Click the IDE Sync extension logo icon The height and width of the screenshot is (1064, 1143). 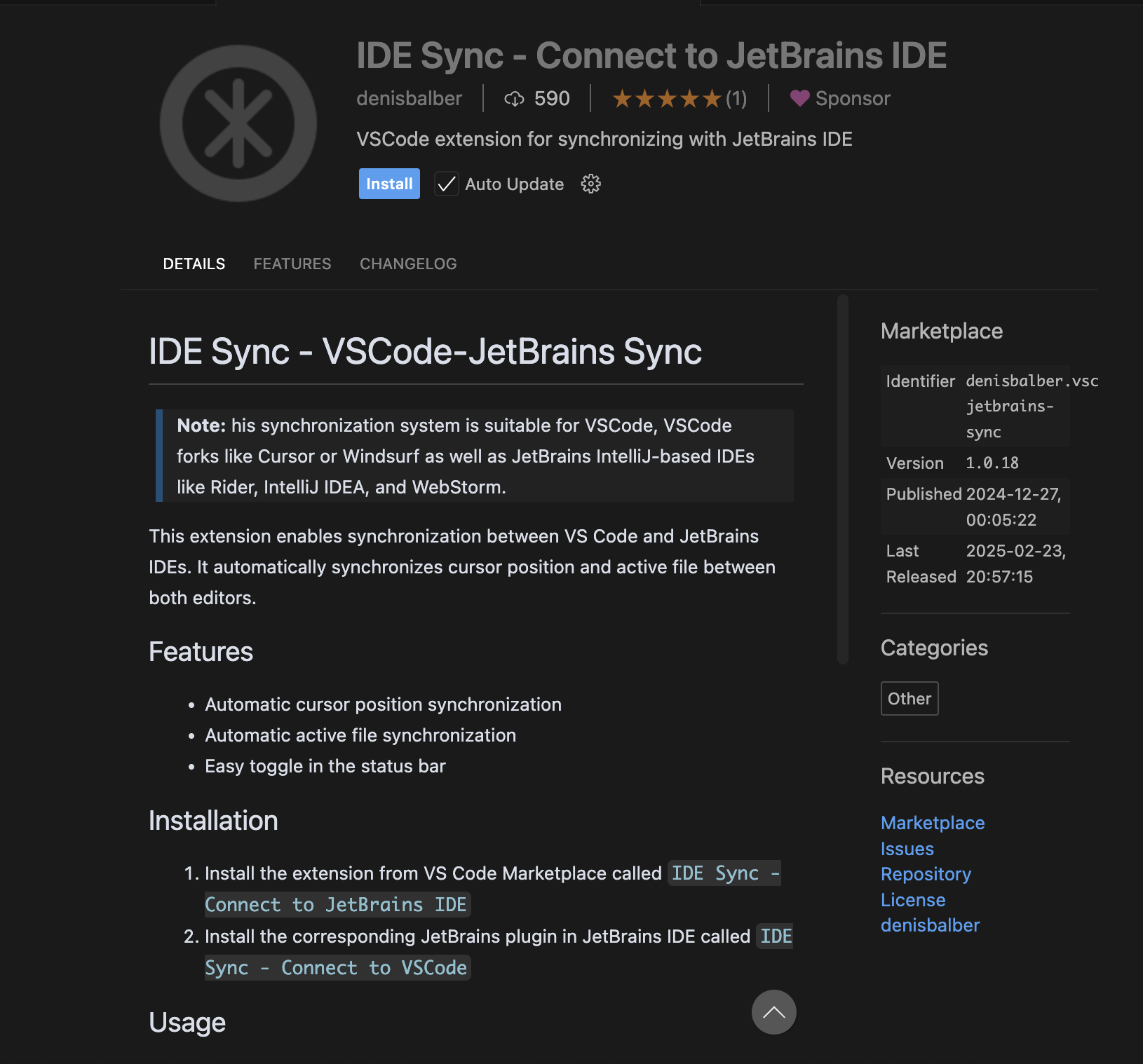click(238, 123)
